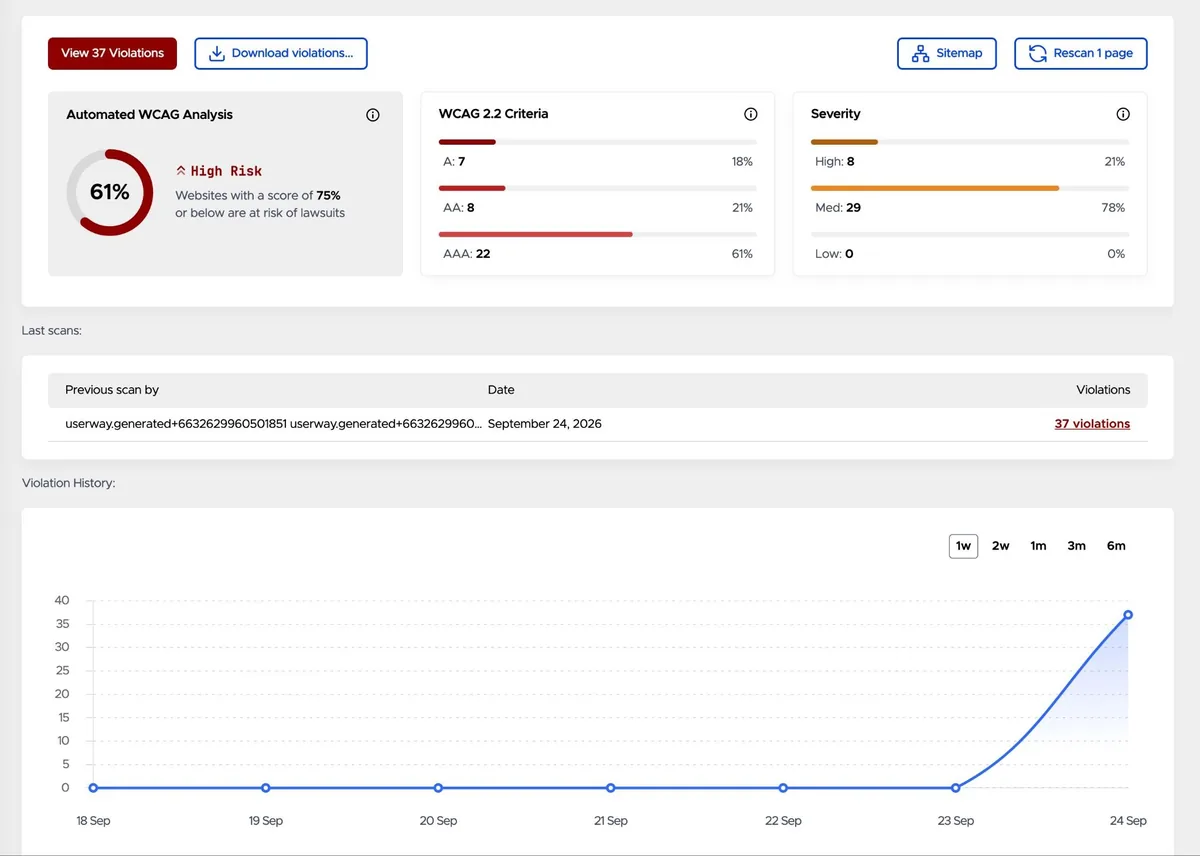The height and width of the screenshot is (856, 1200).
Task: Click the userway.generated scan user cell
Action: click(274, 424)
